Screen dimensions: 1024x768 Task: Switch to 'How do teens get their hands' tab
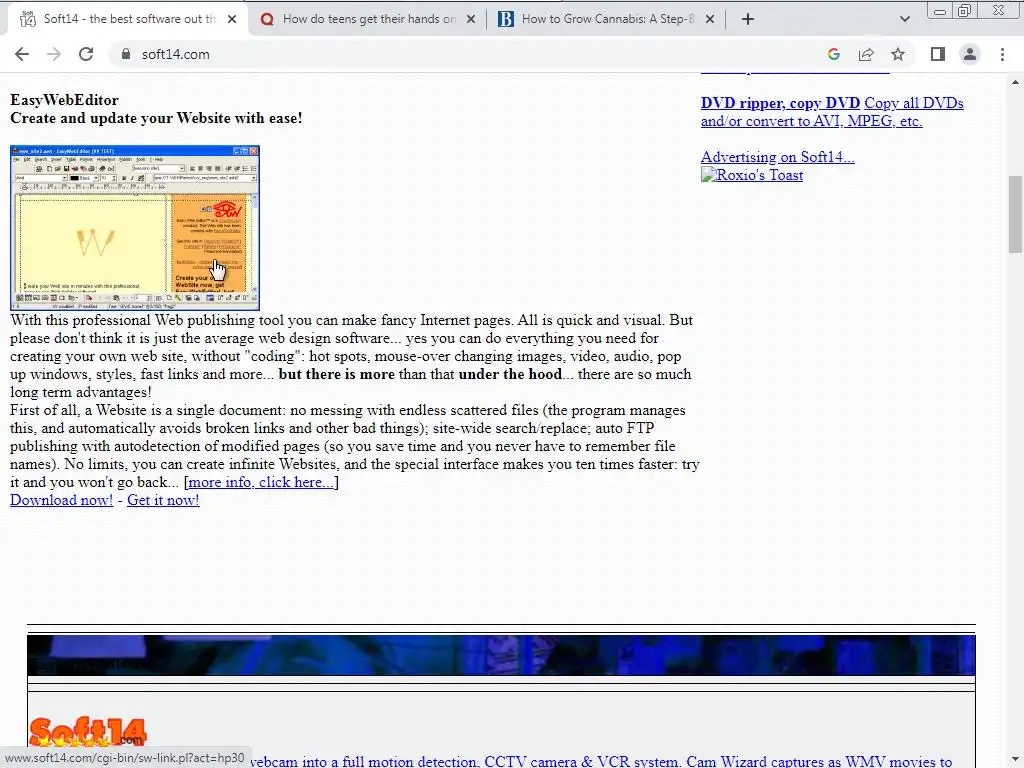pyautogui.click(x=369, y=19)
